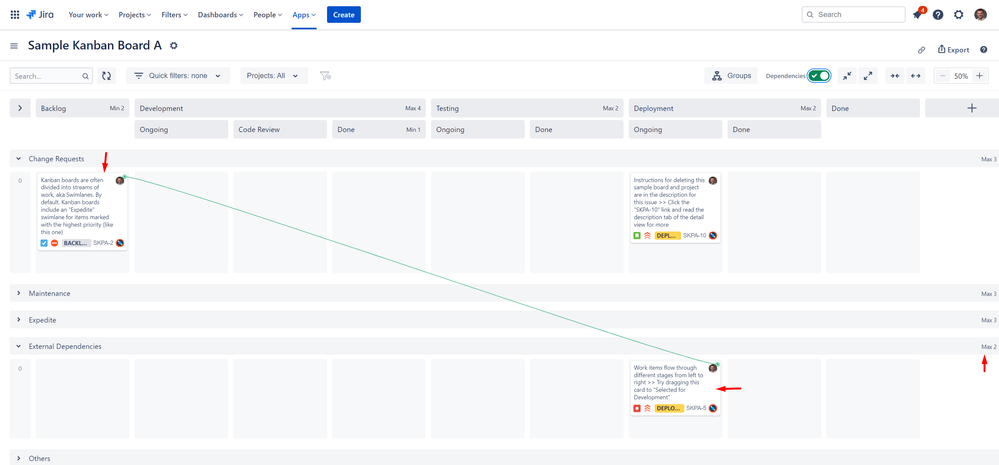Open the SKPA-10 issue key link
Screen dimensions: 999x465
(x=694, y=236)
